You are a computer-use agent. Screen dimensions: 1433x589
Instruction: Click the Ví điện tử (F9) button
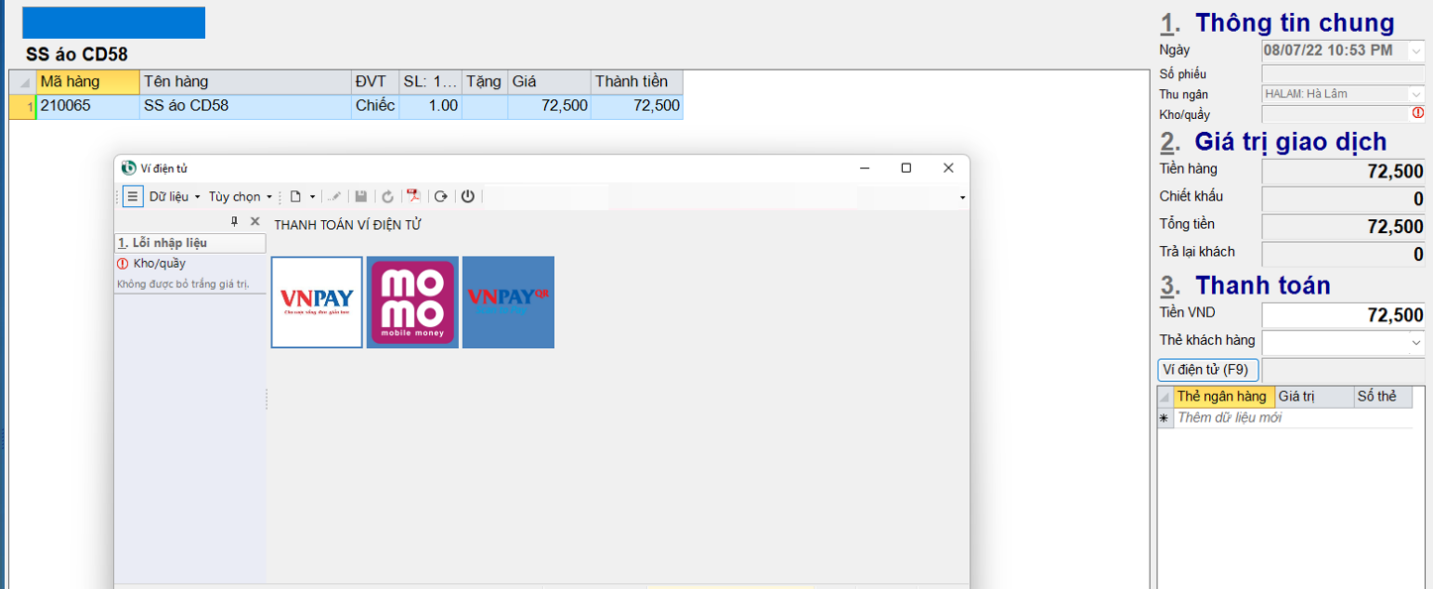pos(1208,370)
